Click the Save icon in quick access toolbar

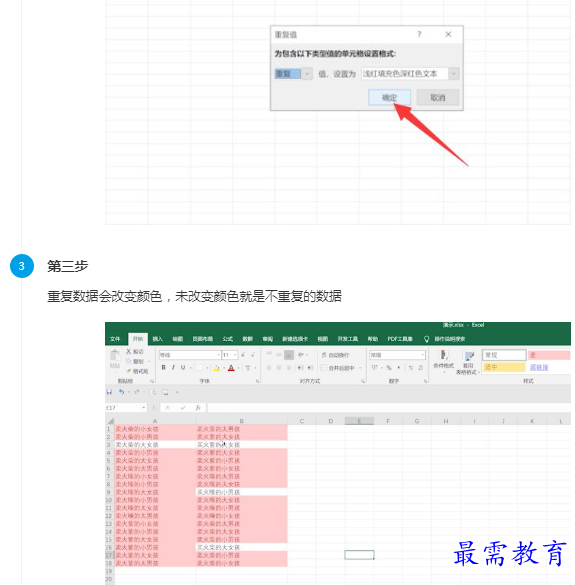[x=109, y=392]
